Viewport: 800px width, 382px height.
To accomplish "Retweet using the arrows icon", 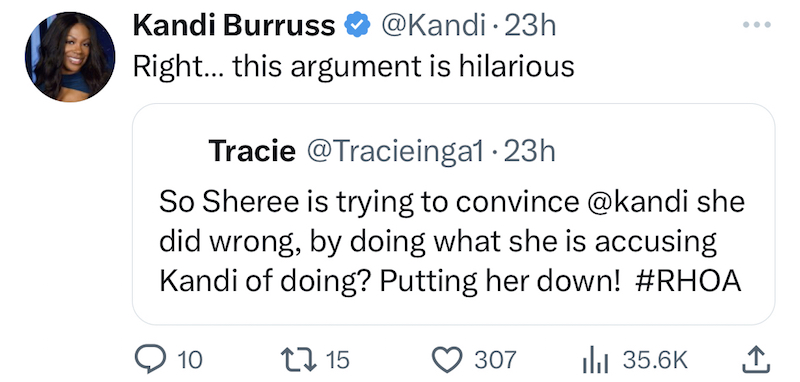I will [x=300, y=360].
